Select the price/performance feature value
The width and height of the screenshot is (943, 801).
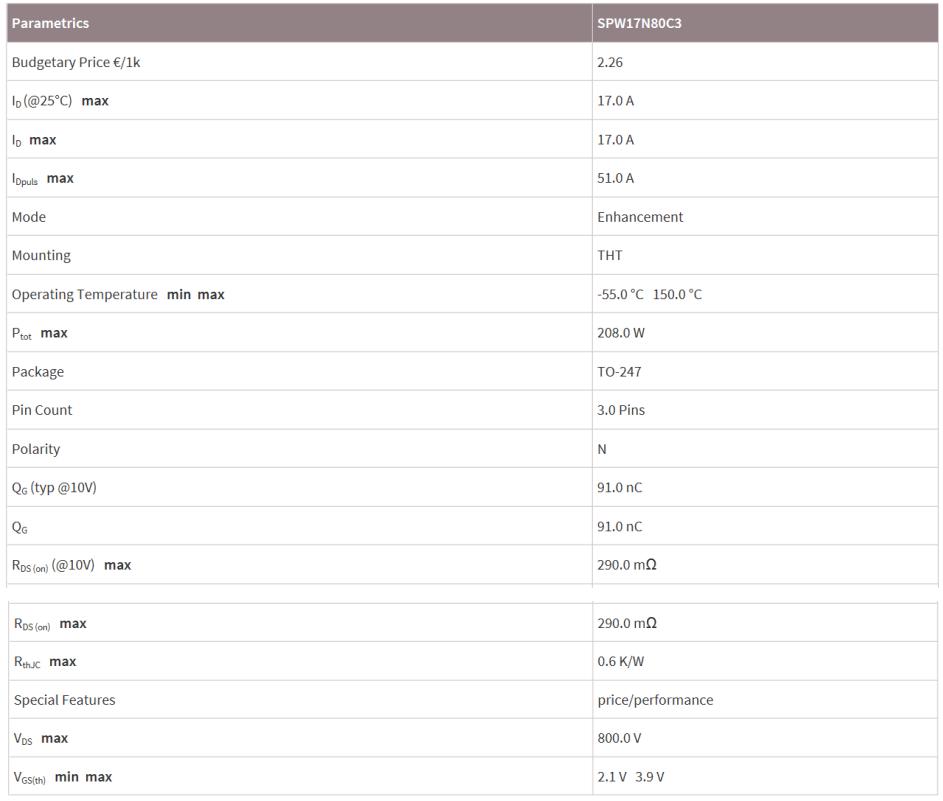[655, 700]
